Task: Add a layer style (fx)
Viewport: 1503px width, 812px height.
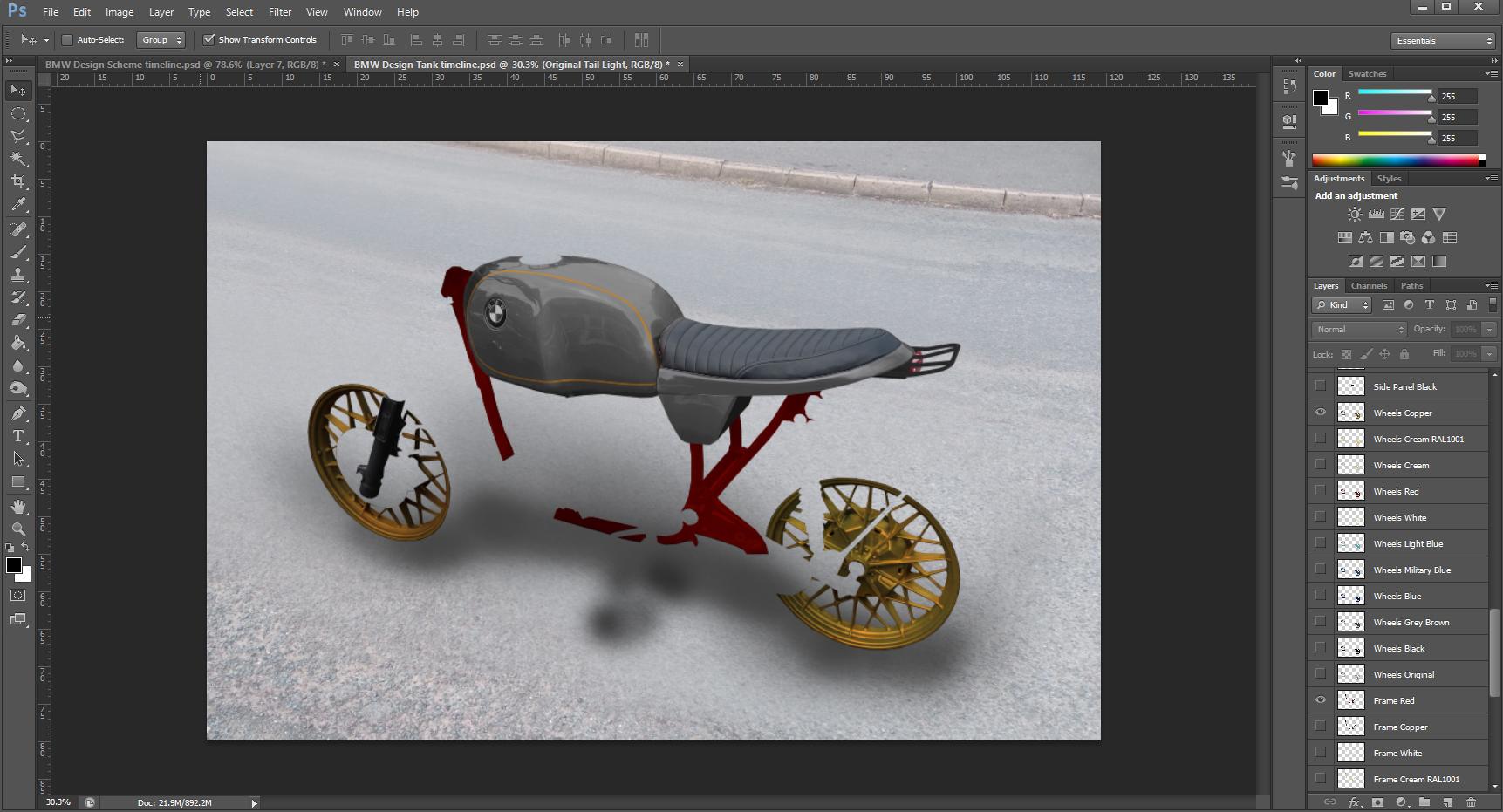Action: click(x=1355, y=802)
